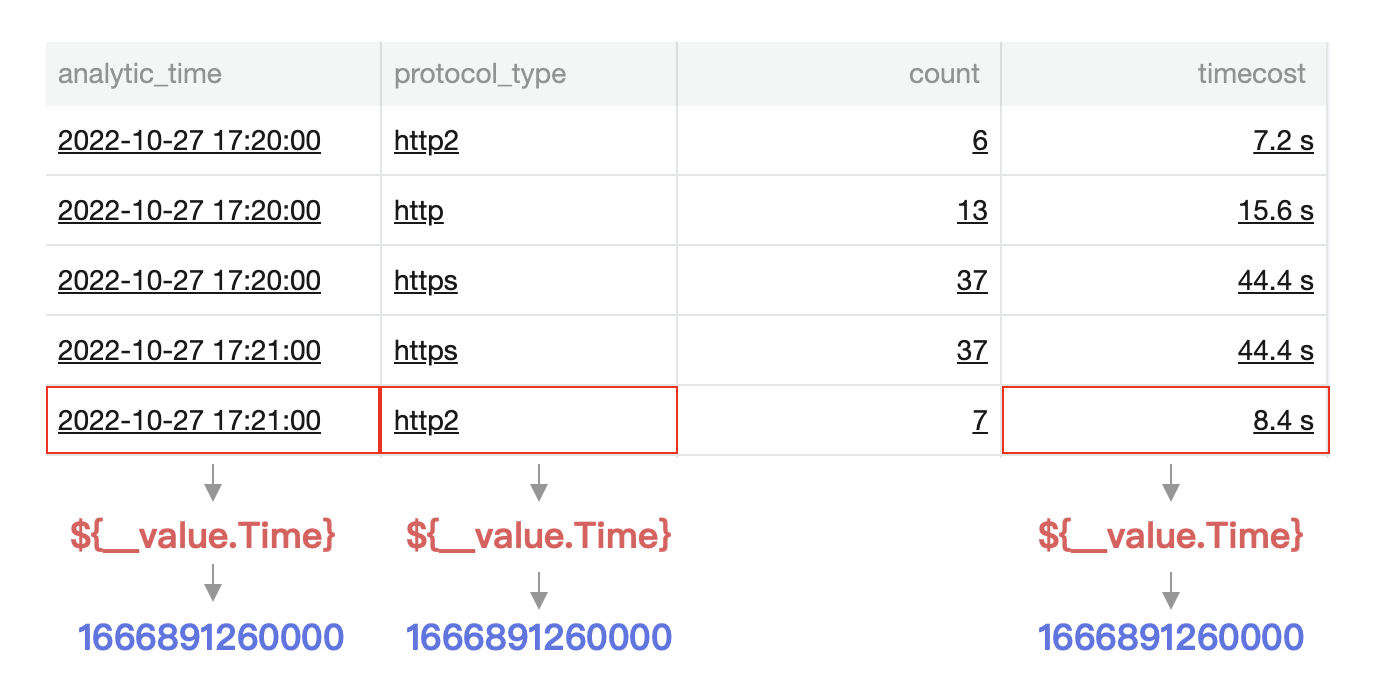The height and width of the screenshot is (698, 1374).
Task: Open the 15.6 s timecost link
Action: tap(1275, 211)
